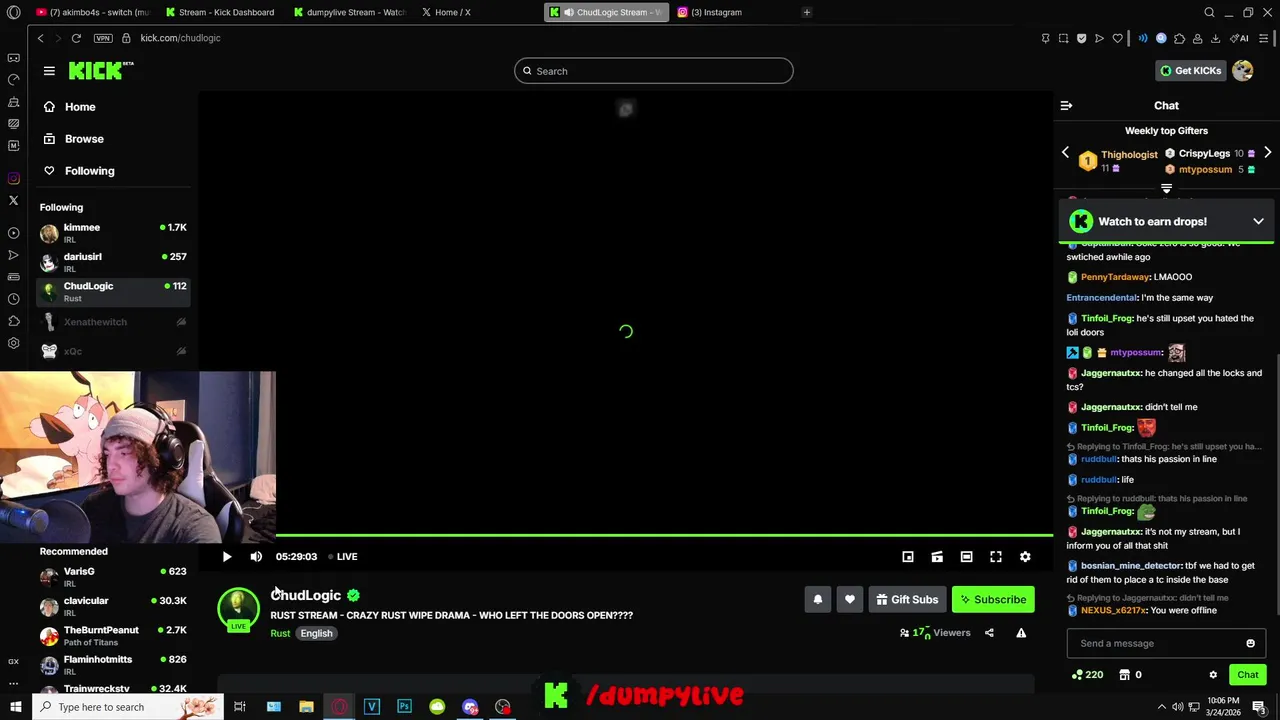Screen dimensions: 1280x720
Task: Open emoji picker in chat box
Action: coord(1250,643)
